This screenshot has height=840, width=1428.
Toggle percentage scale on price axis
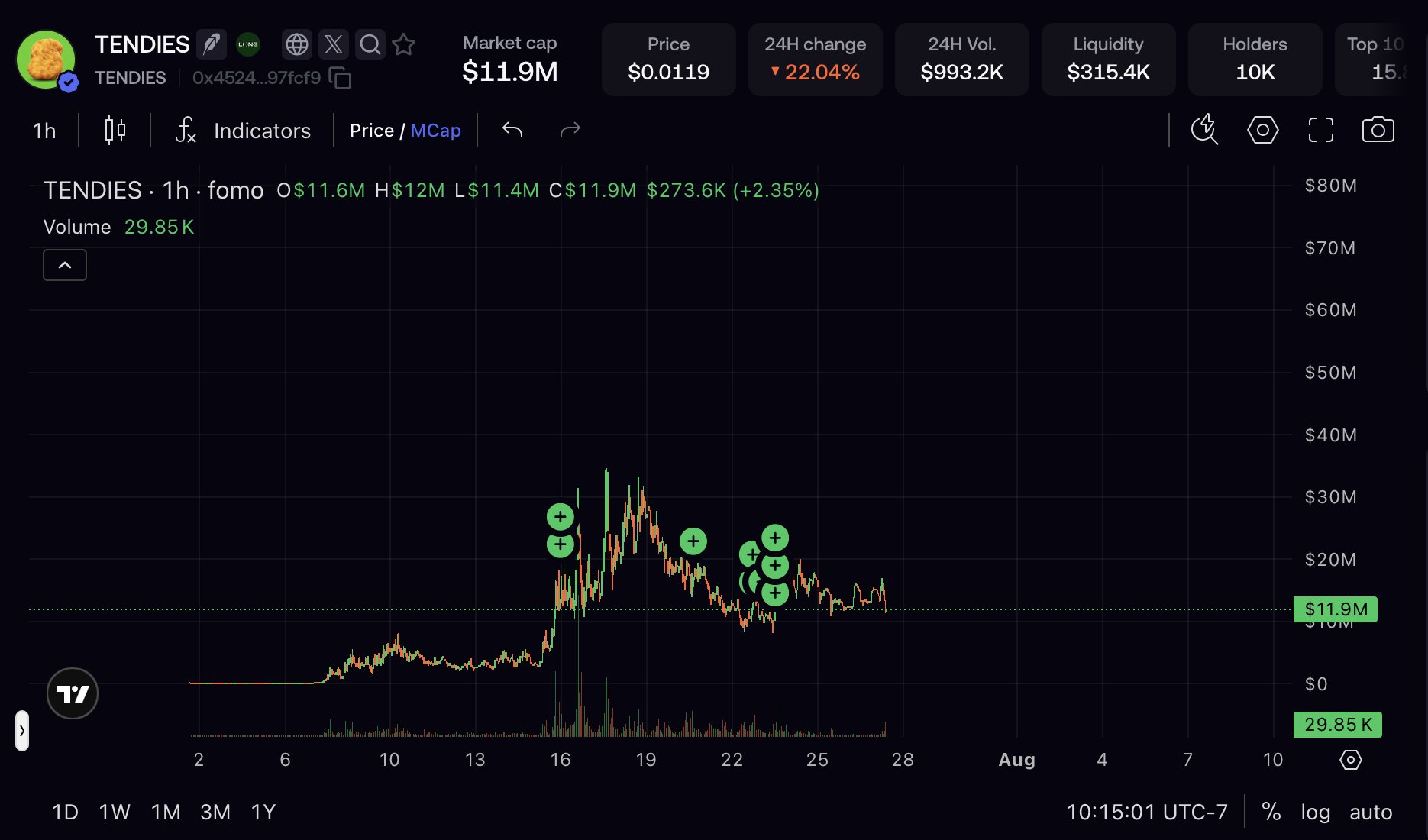pos(1271,811)
